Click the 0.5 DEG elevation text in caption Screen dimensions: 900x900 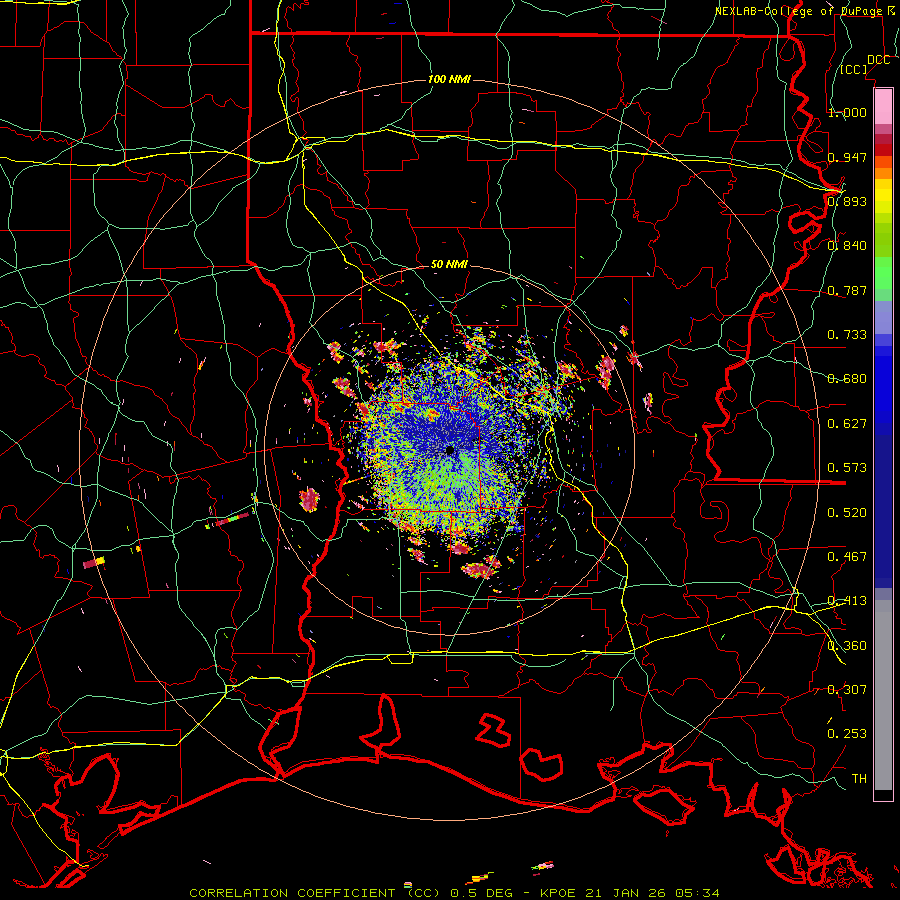pyautogui.click(x=481, y=893)
